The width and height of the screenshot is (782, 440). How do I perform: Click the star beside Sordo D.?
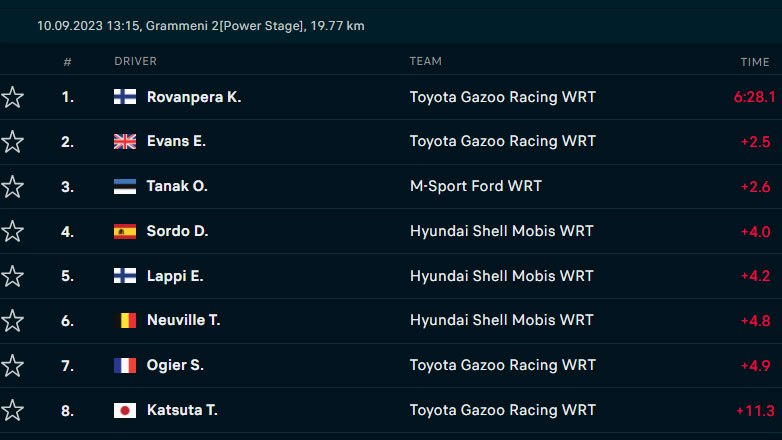pos(12,232)
